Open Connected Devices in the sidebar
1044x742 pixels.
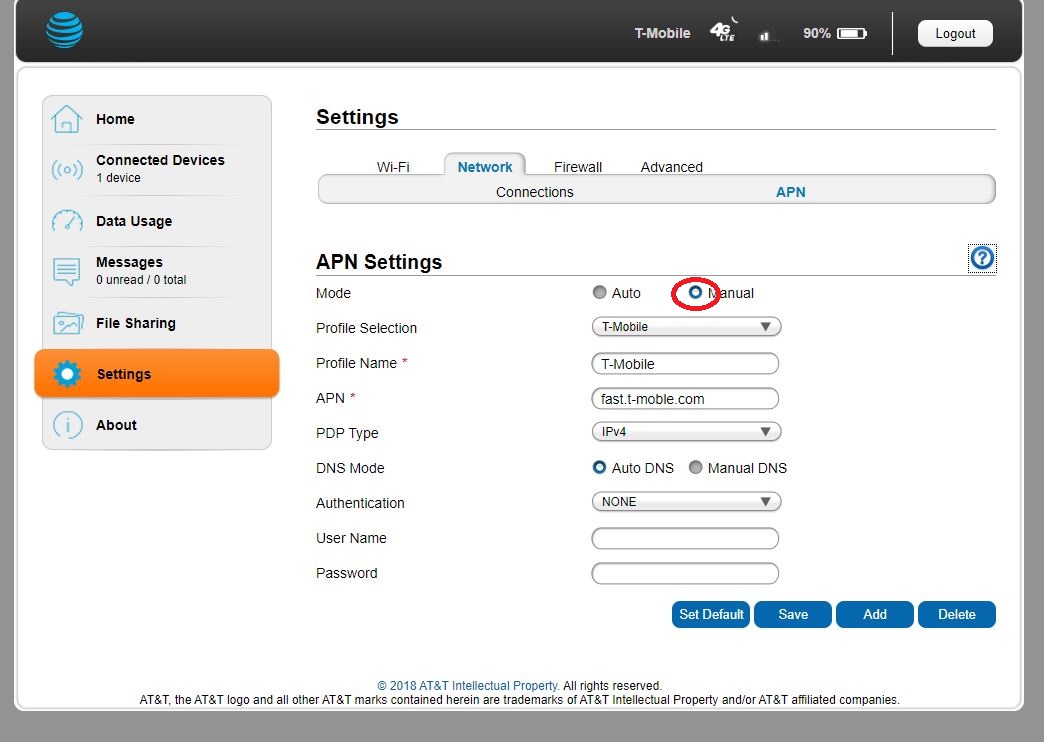(x=157, y=169)
